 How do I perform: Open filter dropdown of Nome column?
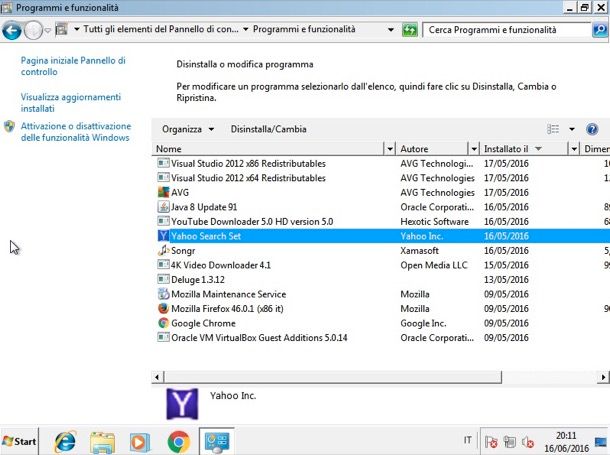coord(389,149)
